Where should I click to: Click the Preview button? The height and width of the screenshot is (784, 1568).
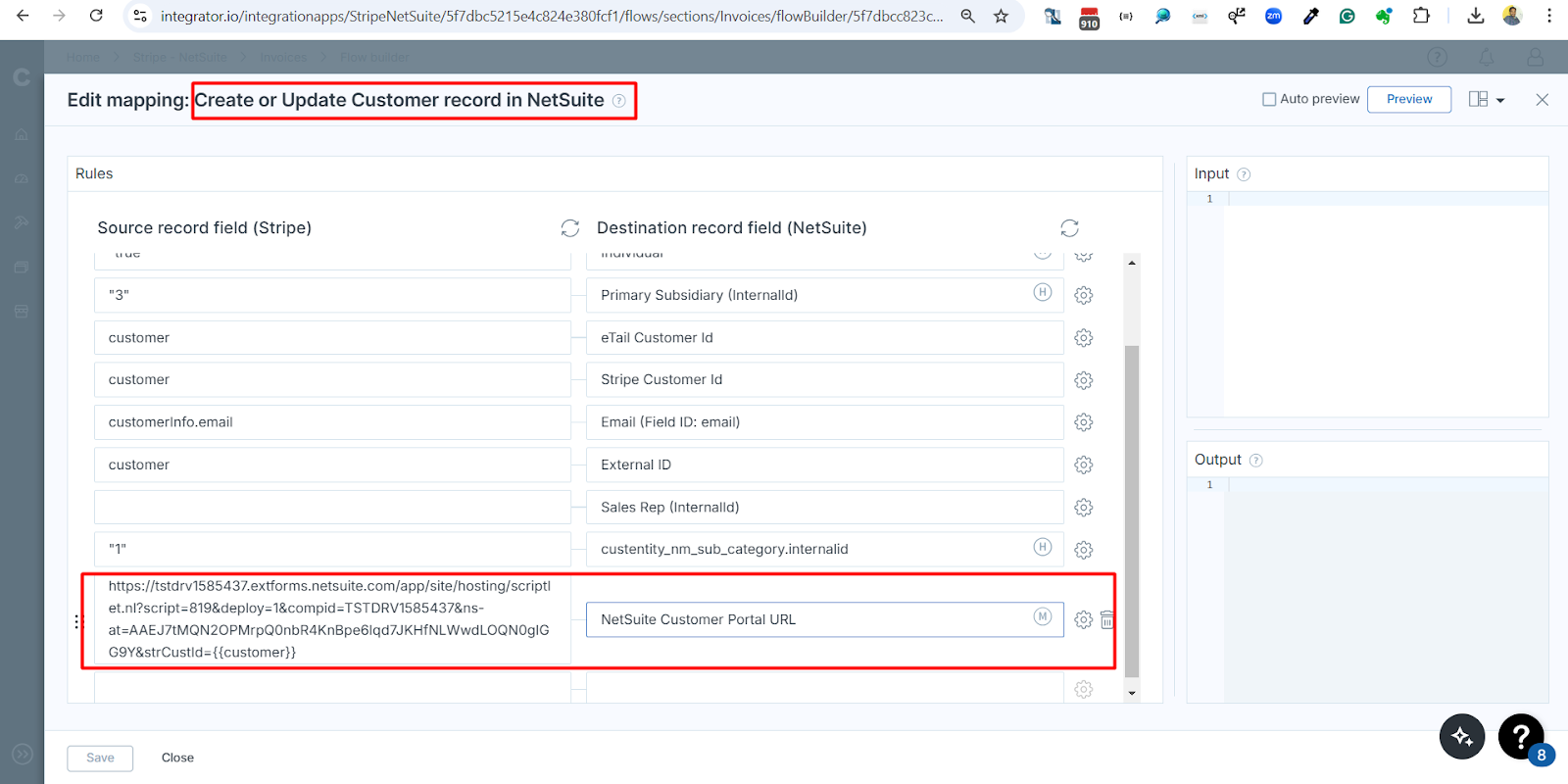[x=1408, y=99]
